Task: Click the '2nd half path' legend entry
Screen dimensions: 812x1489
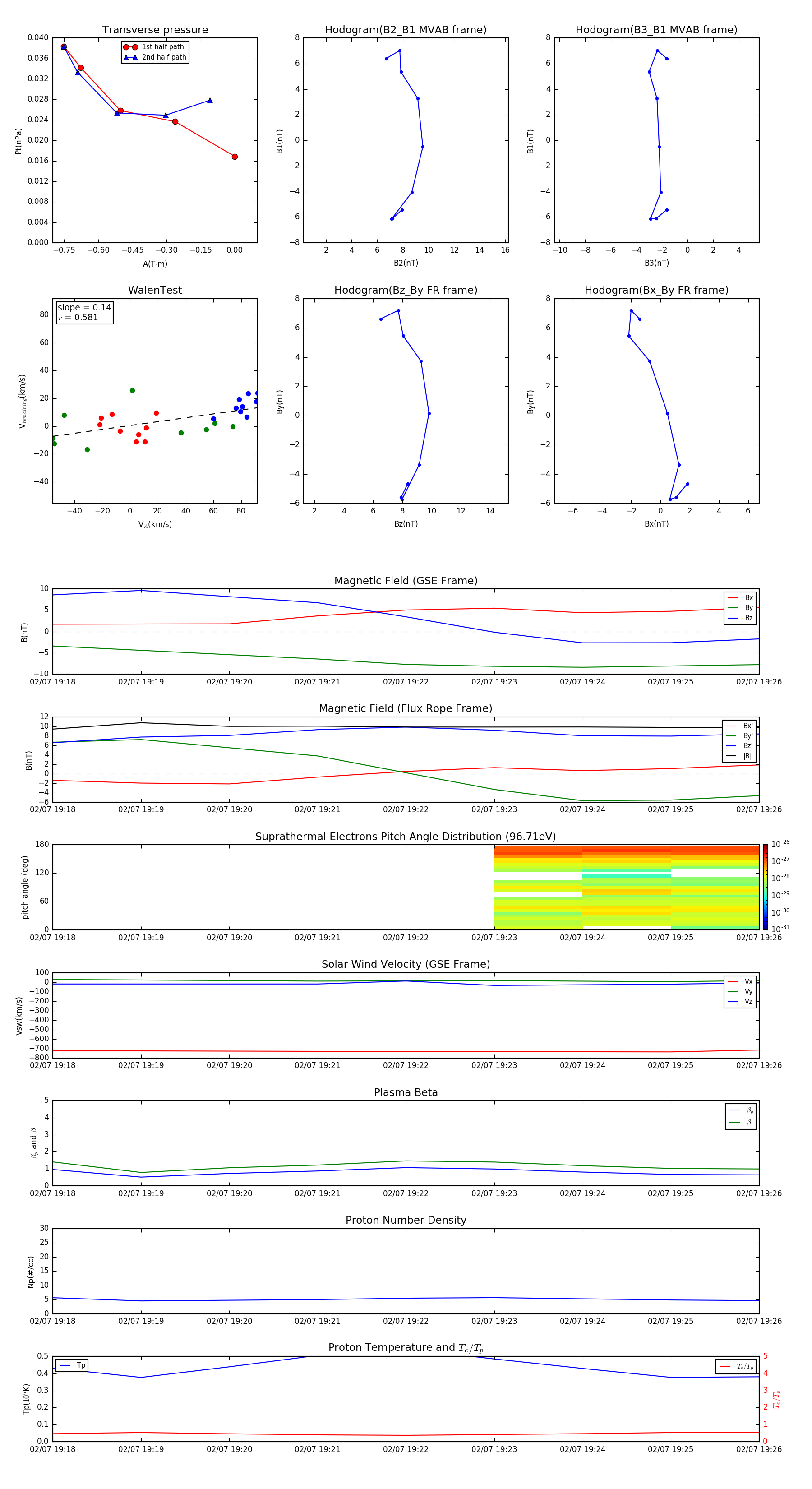Action: pos(155,57)
